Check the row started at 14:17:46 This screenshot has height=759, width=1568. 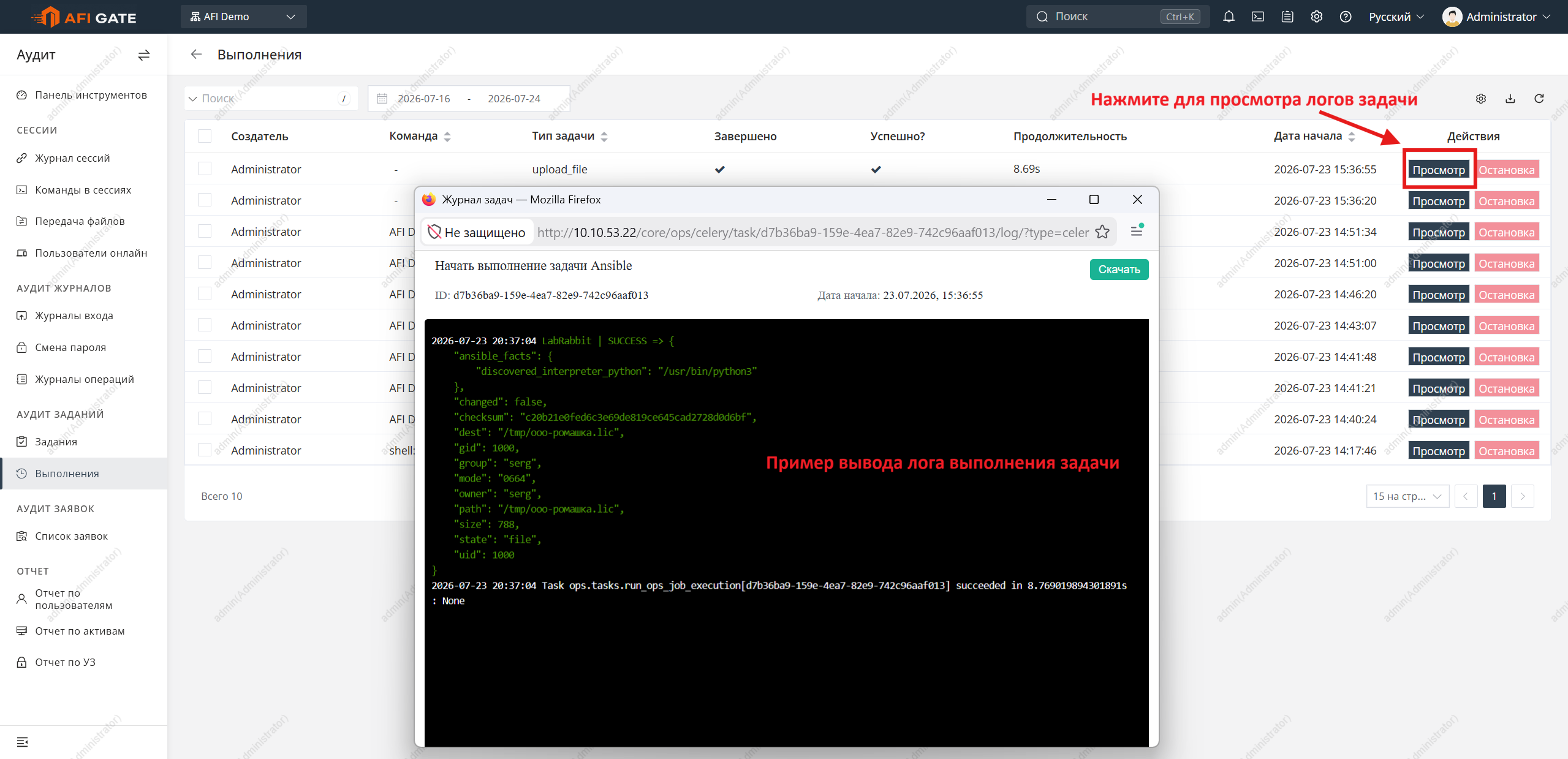coord(205,450)
